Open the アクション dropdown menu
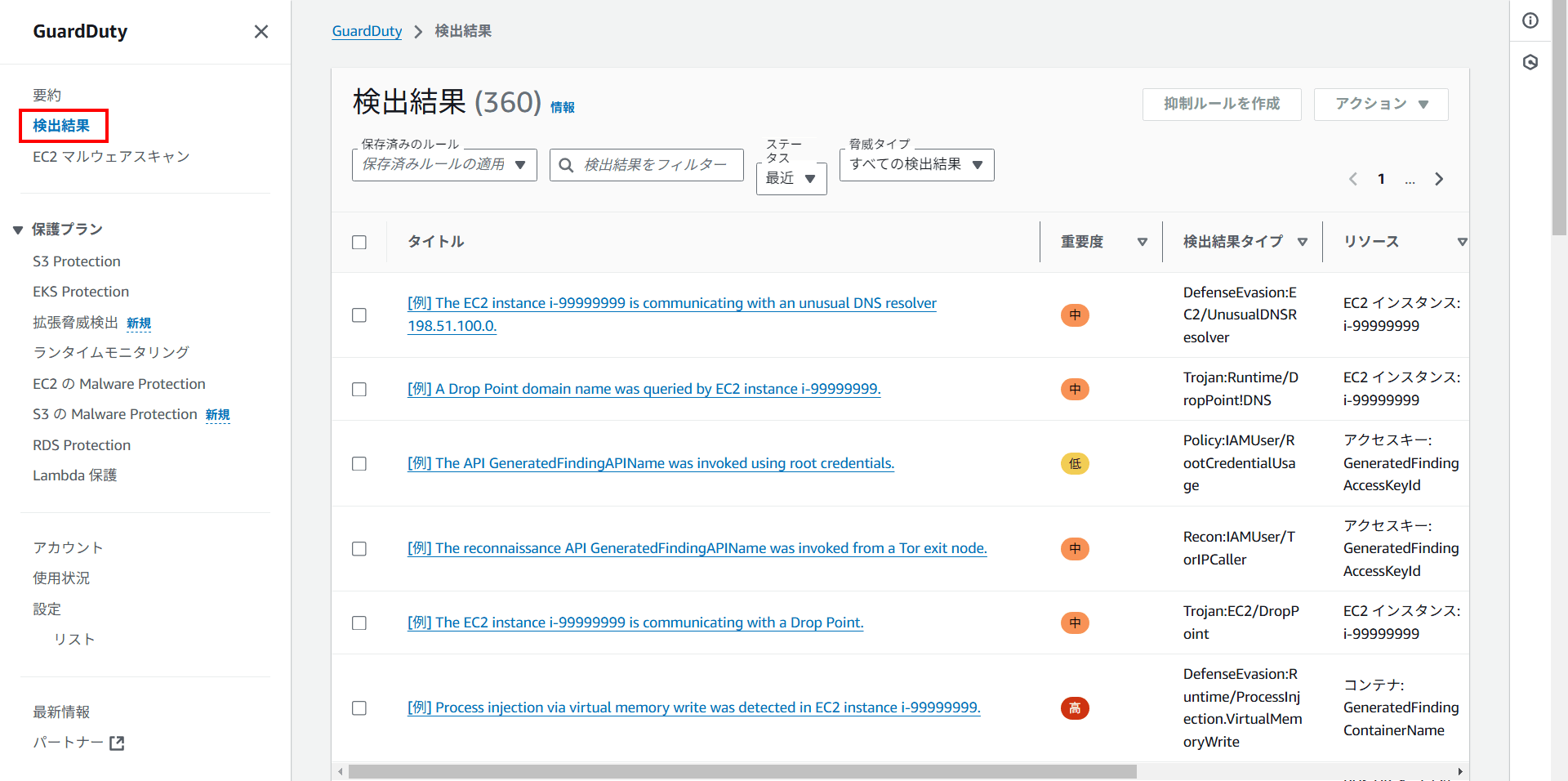 [x=1381, y=105]
